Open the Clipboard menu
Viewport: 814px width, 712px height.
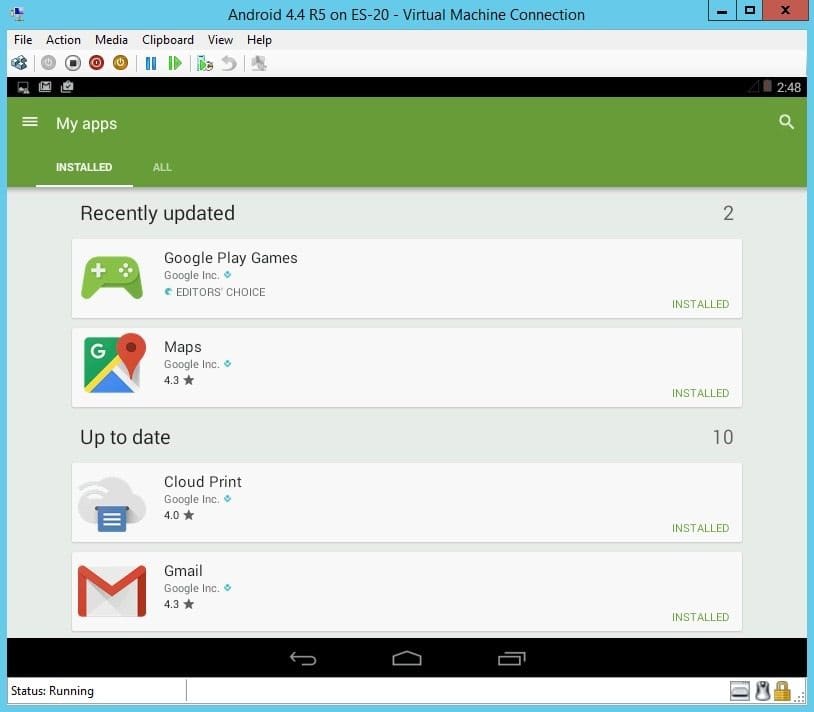coord(168,40)
